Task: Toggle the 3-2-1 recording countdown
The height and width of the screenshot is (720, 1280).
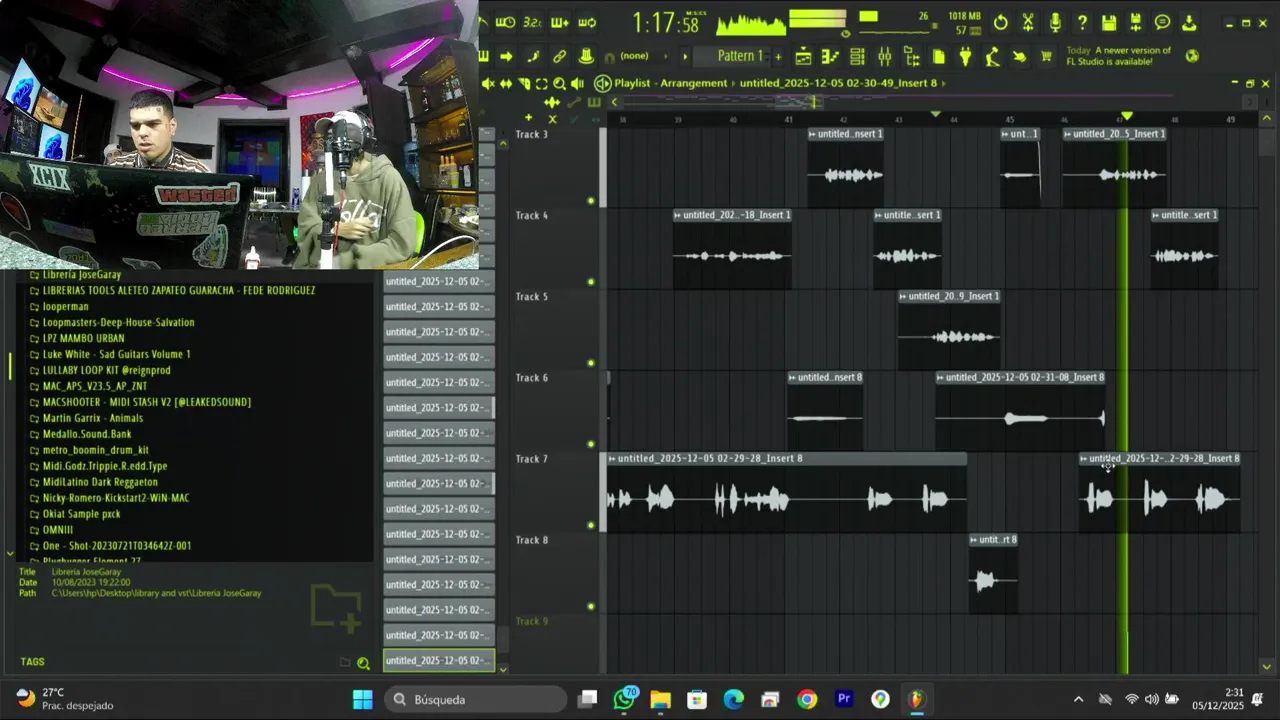Action: 532,22
